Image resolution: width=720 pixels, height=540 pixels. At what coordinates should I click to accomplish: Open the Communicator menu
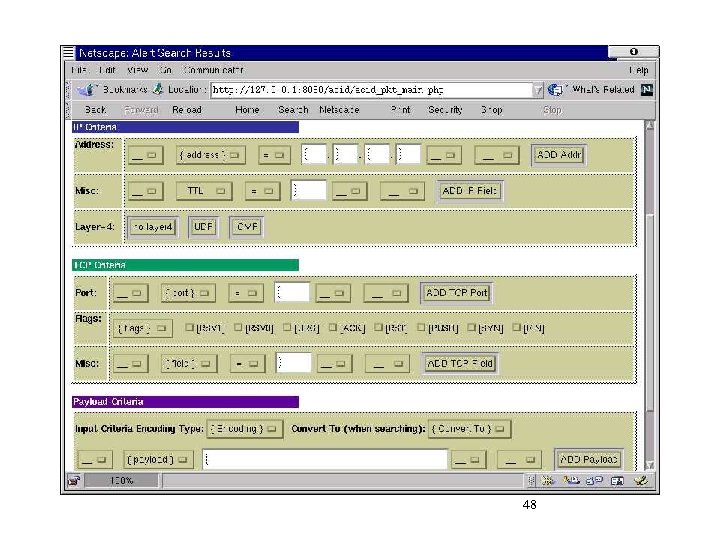coord(213,70)
